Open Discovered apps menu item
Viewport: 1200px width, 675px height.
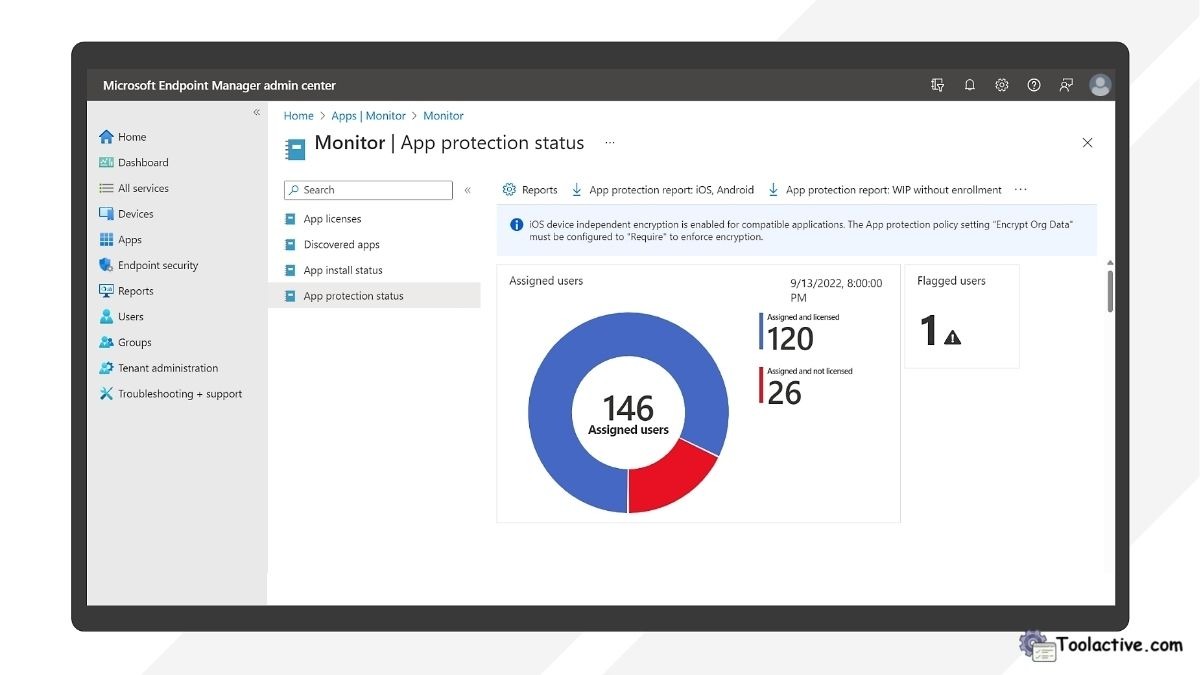pos(341,245)
